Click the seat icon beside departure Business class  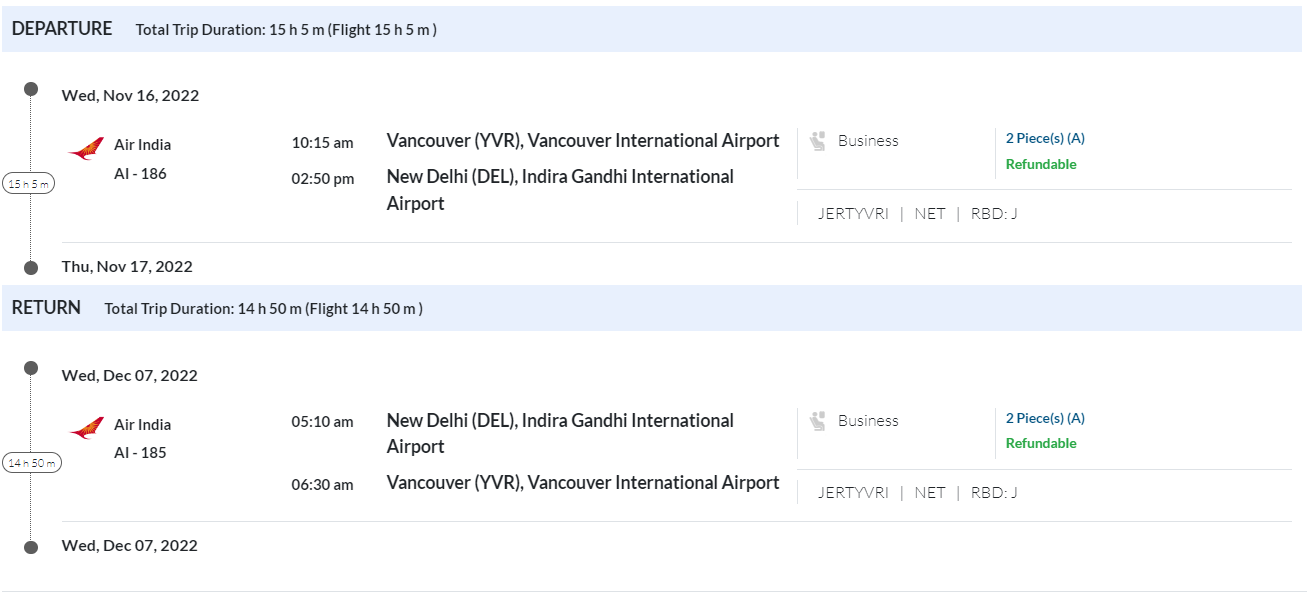[818, 141]
